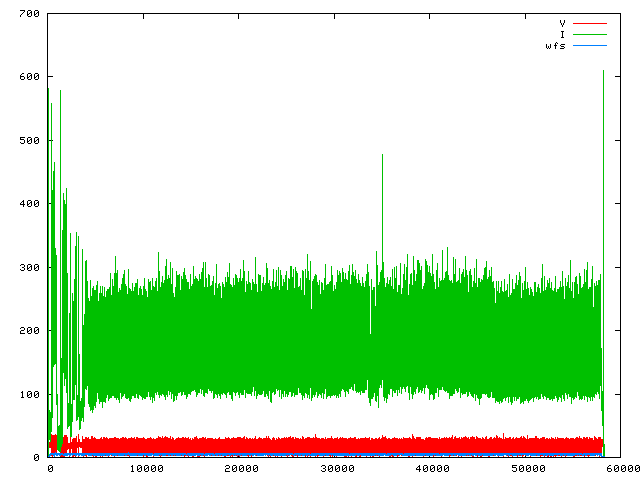
Task: Click the red V legend line sample
Action: point(589,22)
